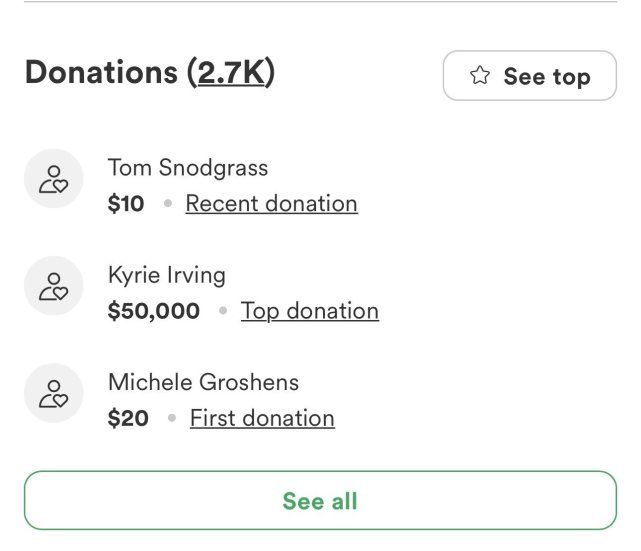Open the 2.7K donations count link
641x551 pixels.
click(231, 72)
